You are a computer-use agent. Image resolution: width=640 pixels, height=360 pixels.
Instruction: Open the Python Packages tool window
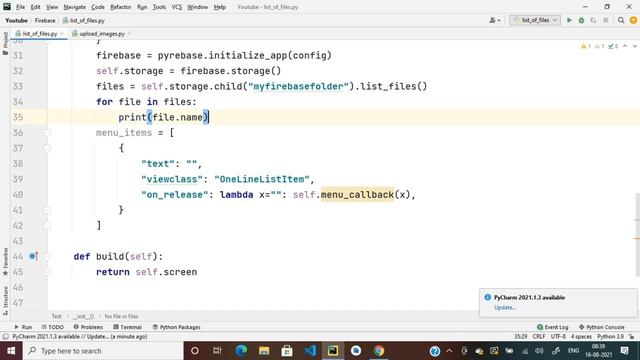point(176,327)
